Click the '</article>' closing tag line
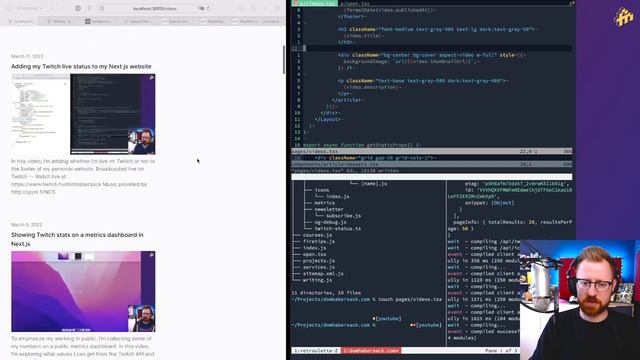640x360 pixels. tap(348, 100)
